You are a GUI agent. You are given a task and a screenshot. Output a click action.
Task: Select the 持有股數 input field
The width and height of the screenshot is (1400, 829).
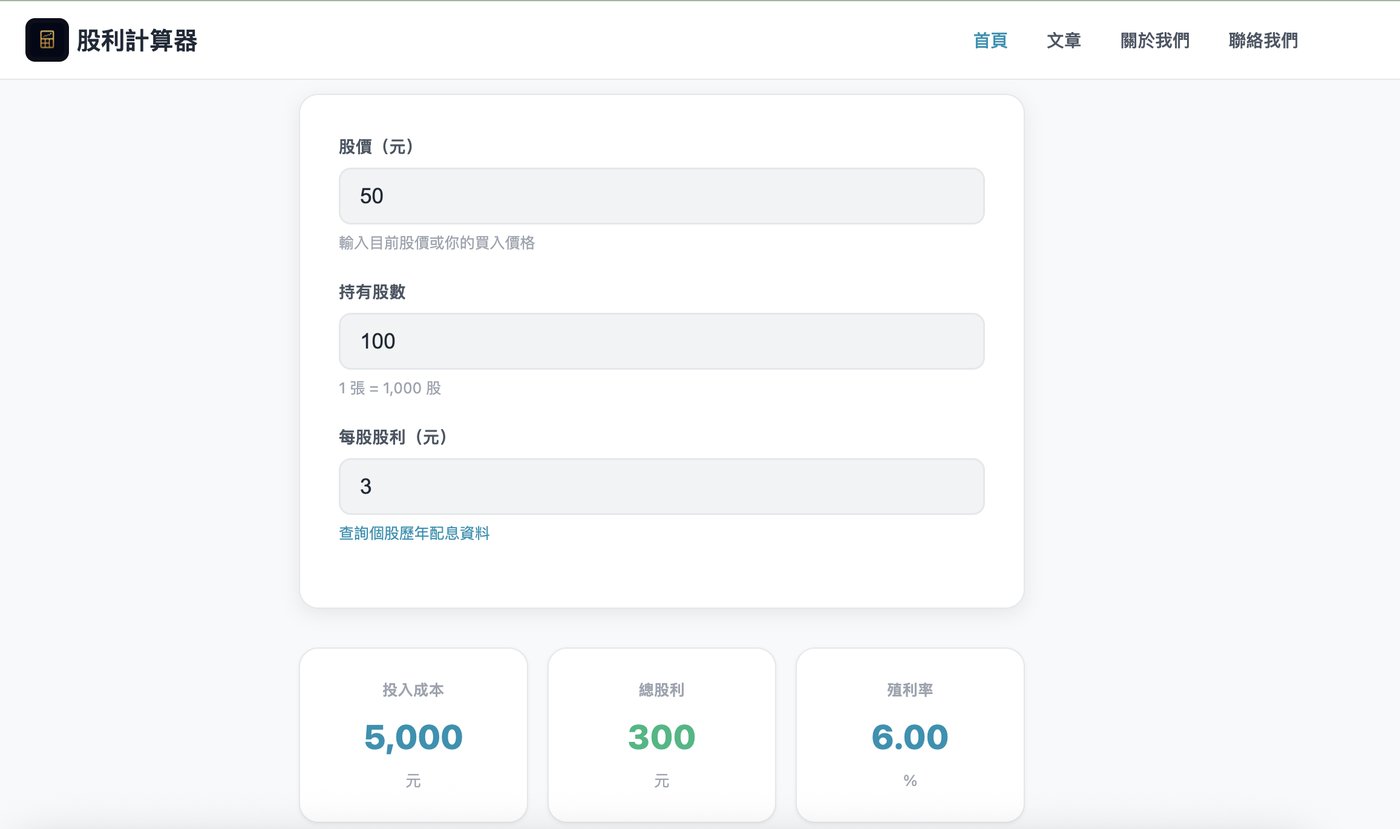click(x=662, y=341)
